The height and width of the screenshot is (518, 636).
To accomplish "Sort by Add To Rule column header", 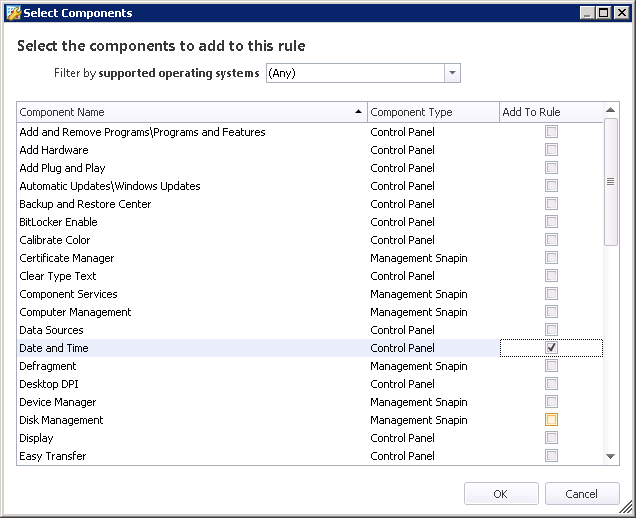I will pos(551,112).
